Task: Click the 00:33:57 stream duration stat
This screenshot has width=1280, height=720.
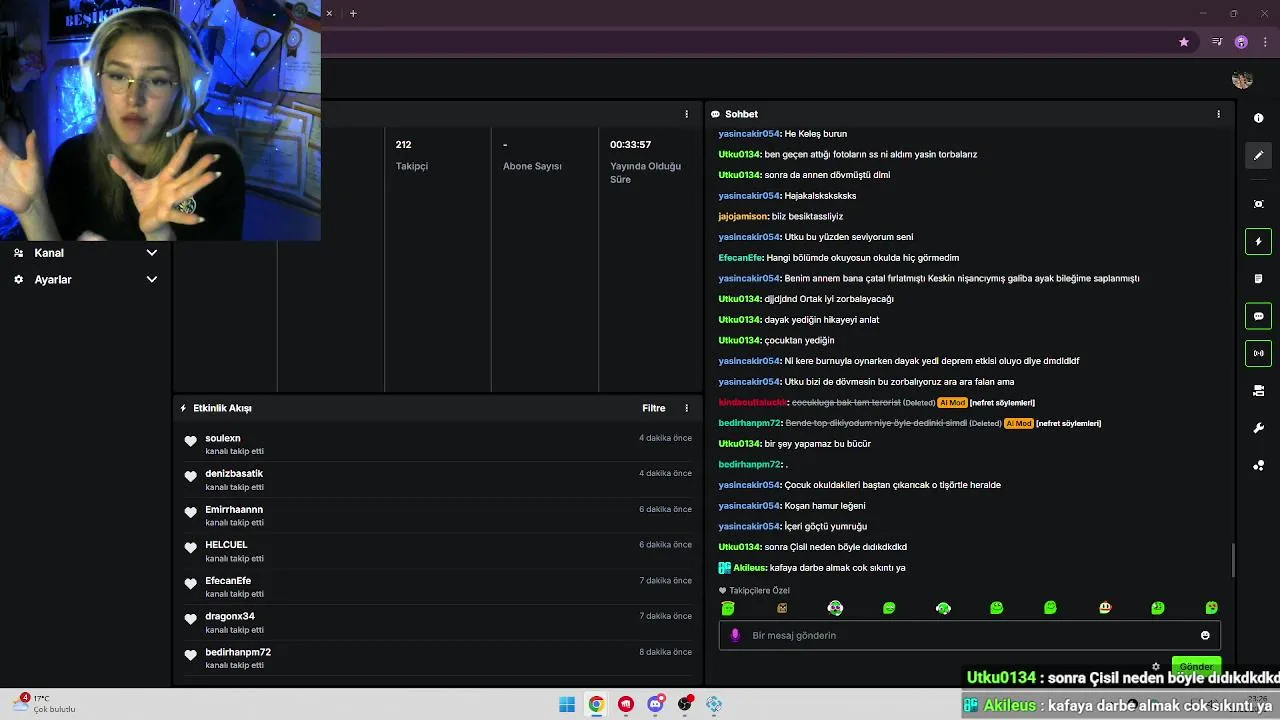Action: click(646, 161)
